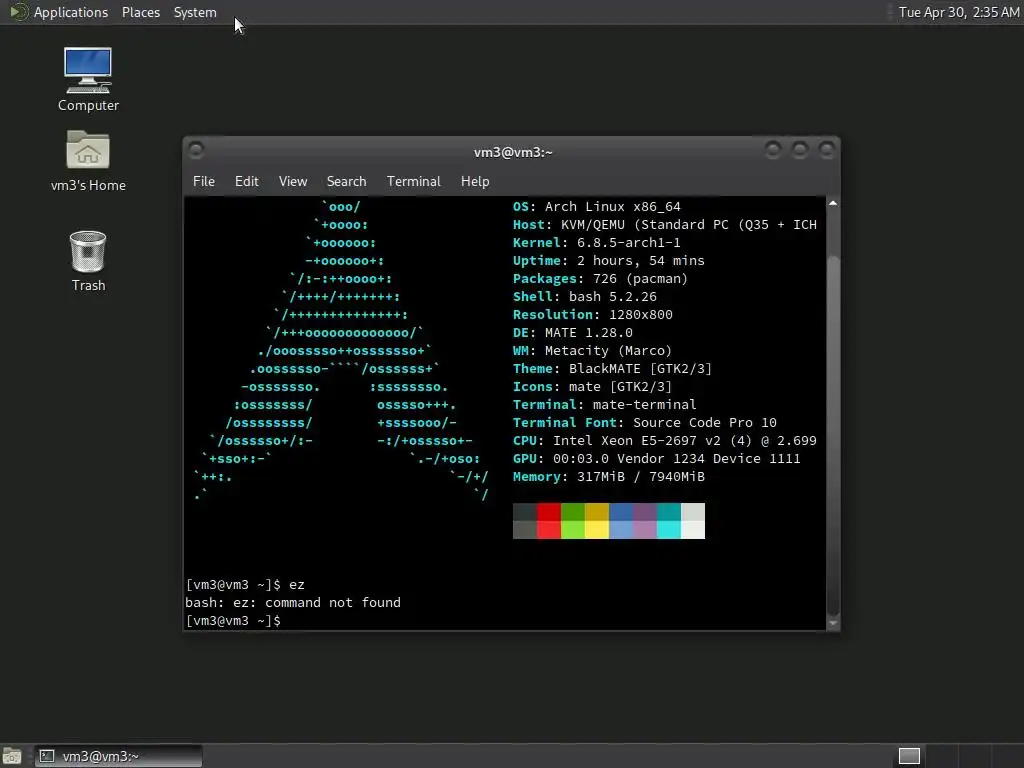The image size is (1024, 768).
Task: Click the cyan color block in neofetch palette
Action: pos(669,530)
